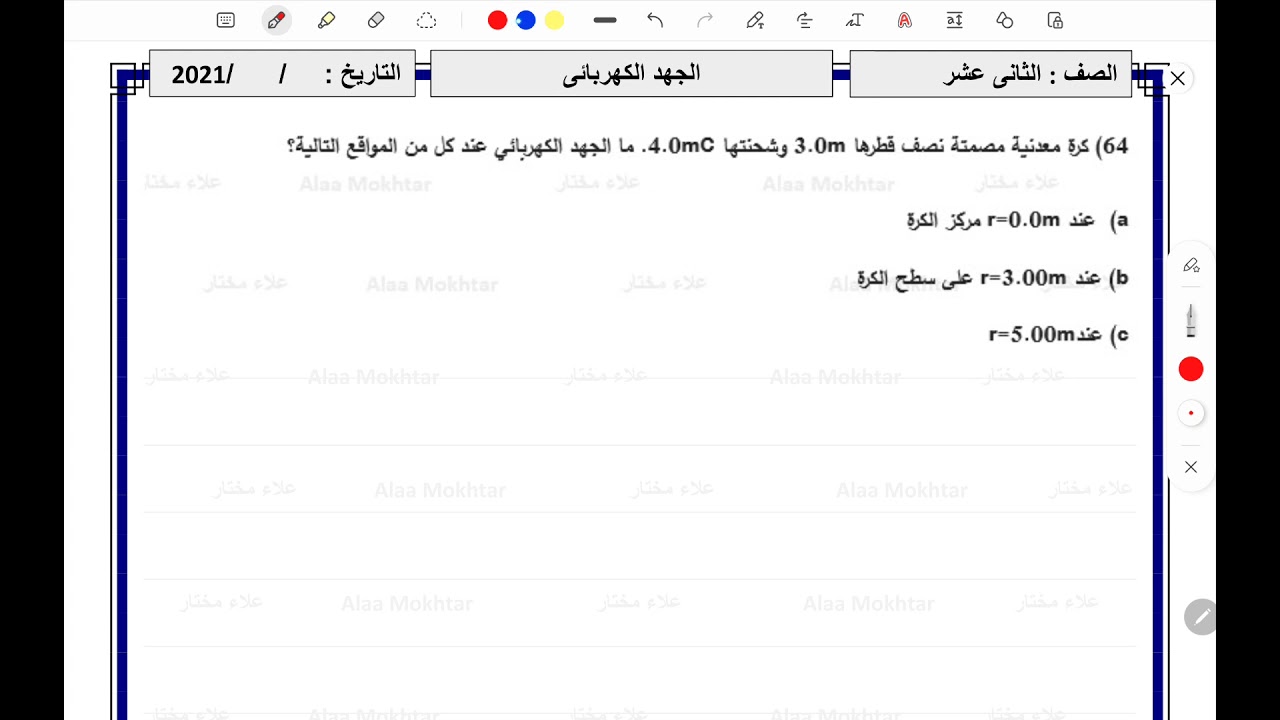Image resolution: width=1280 pixels, height=720 pixels.
Task: Open favorite pens in floating panel
Action: (x=1191, y=266)
